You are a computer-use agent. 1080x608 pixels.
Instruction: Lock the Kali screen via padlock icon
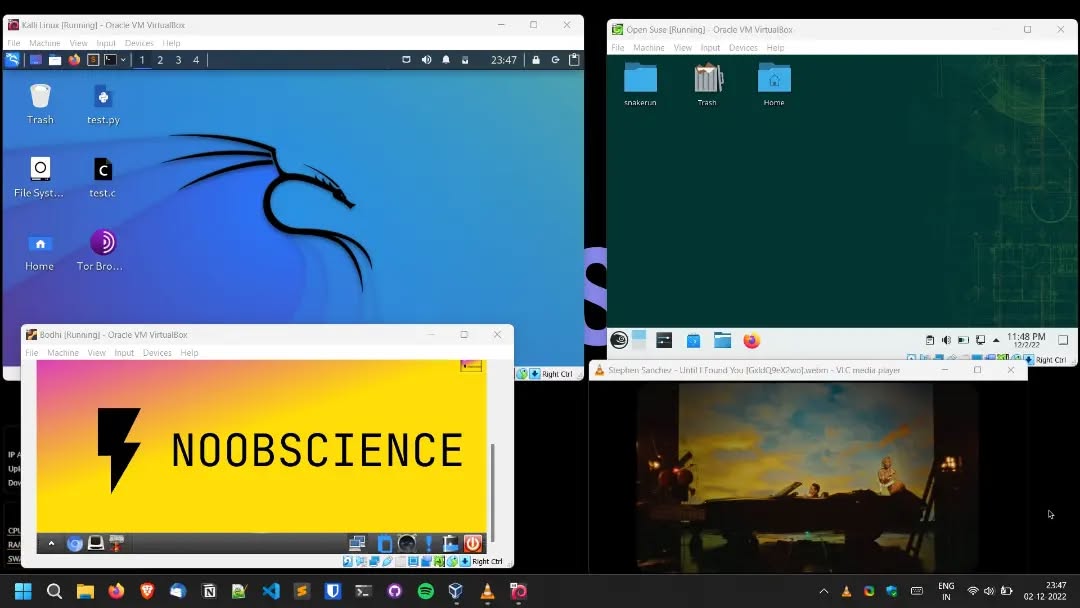point(536,60)
